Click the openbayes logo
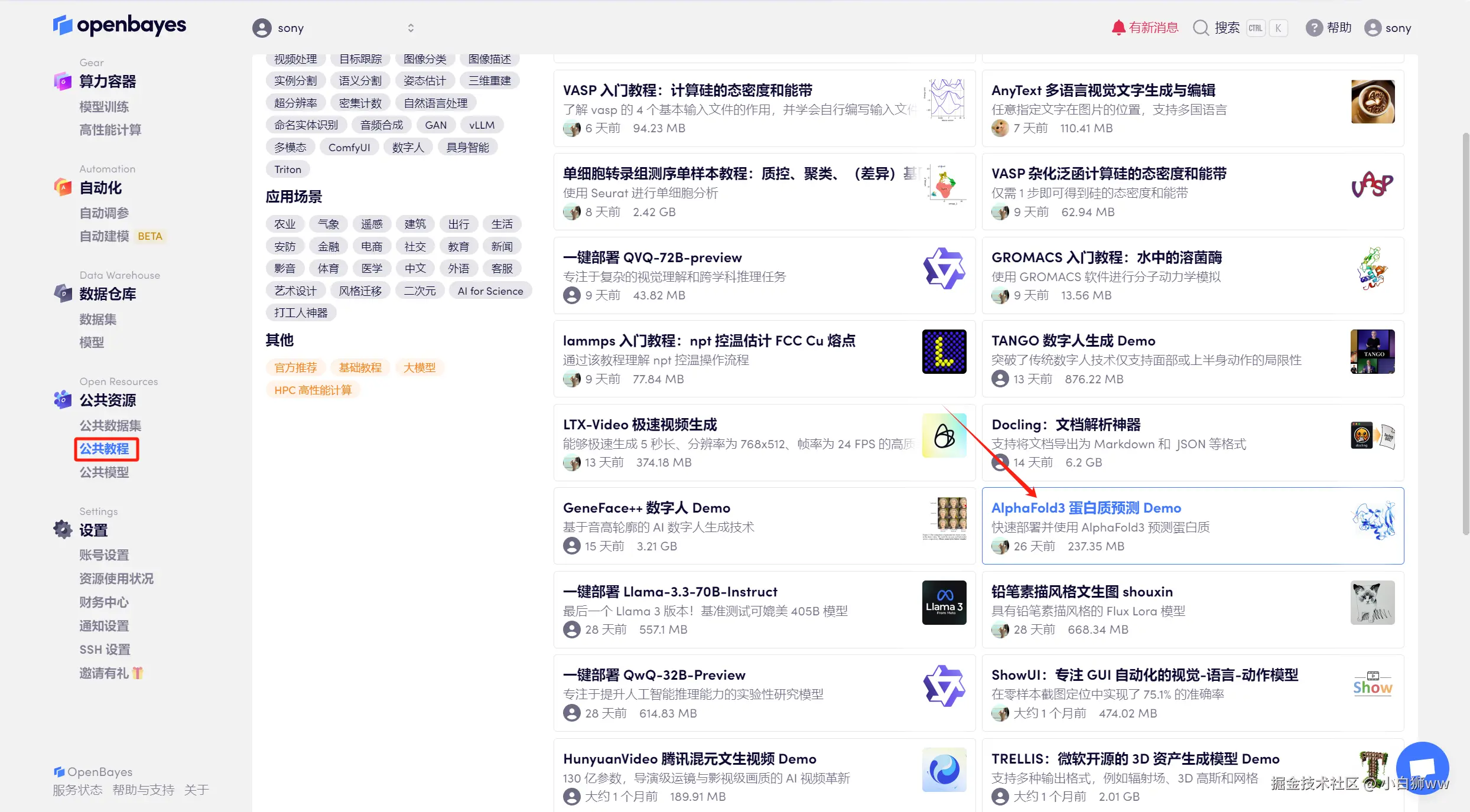This screenshot has height=812, width=1470. pyautogui.click(x=119, y=25)
